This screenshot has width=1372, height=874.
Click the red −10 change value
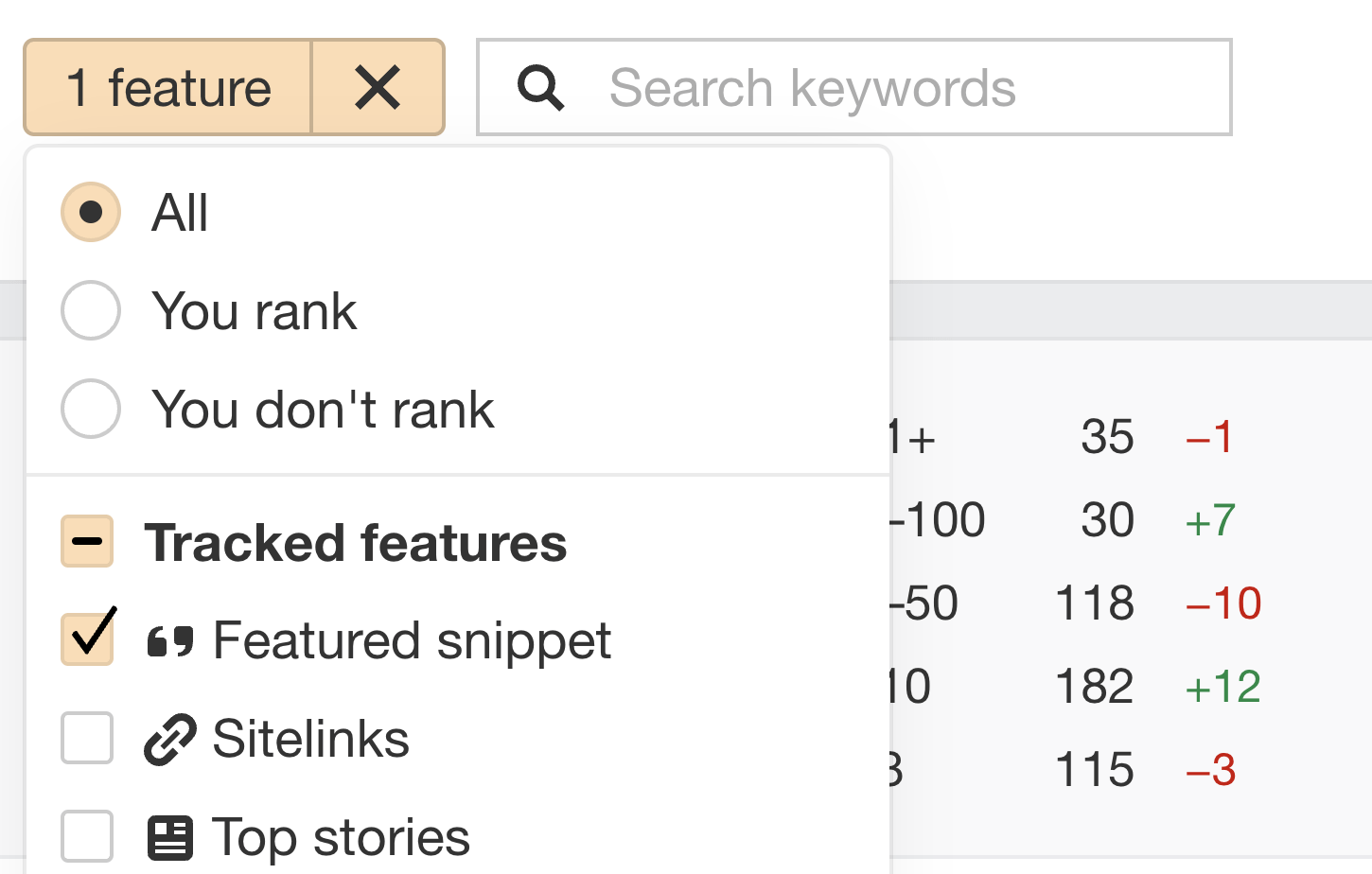point(1223,603)
